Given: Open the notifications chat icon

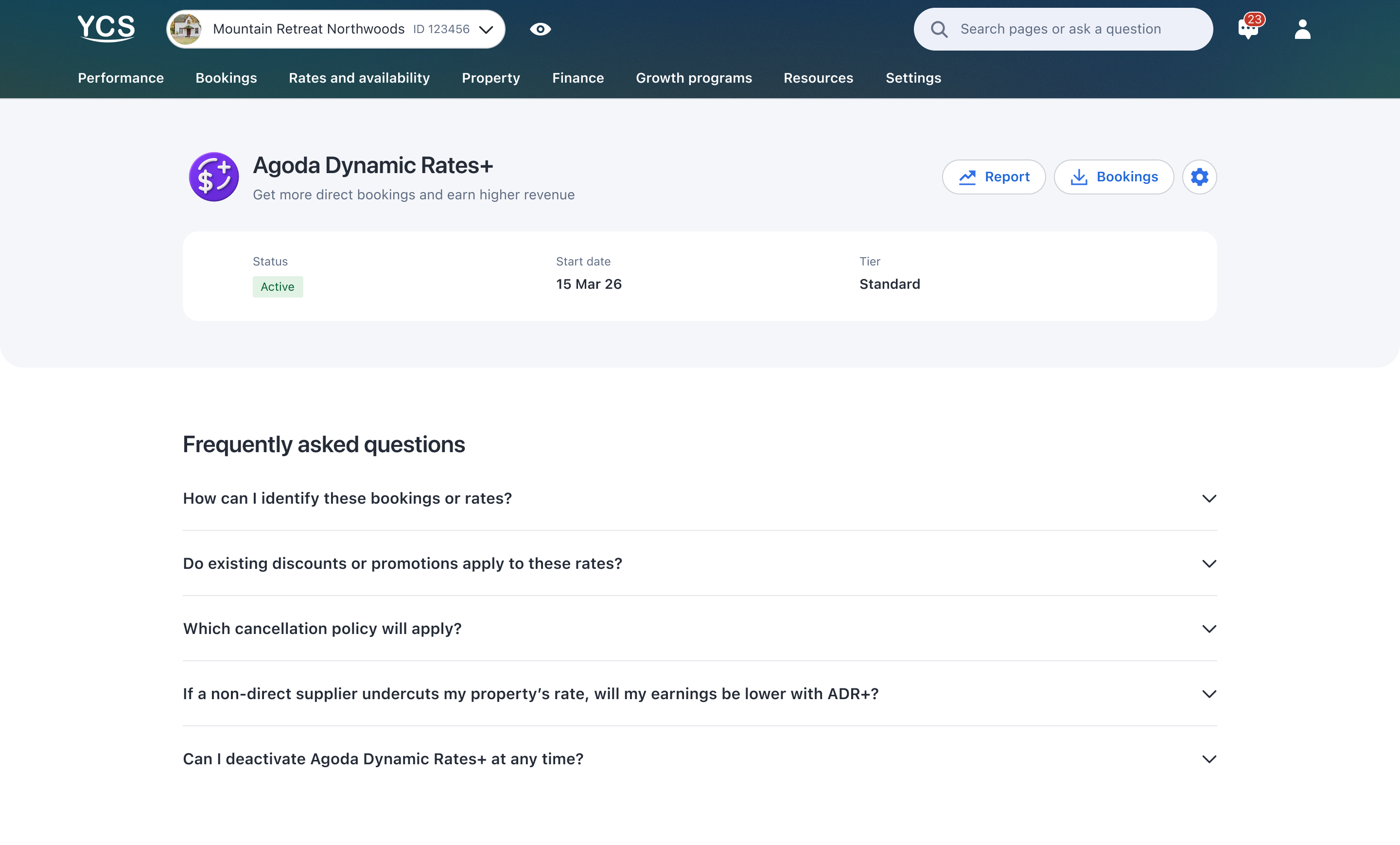Looking at the screenshot, I should pyautogui.click(x=1248, y=29).
